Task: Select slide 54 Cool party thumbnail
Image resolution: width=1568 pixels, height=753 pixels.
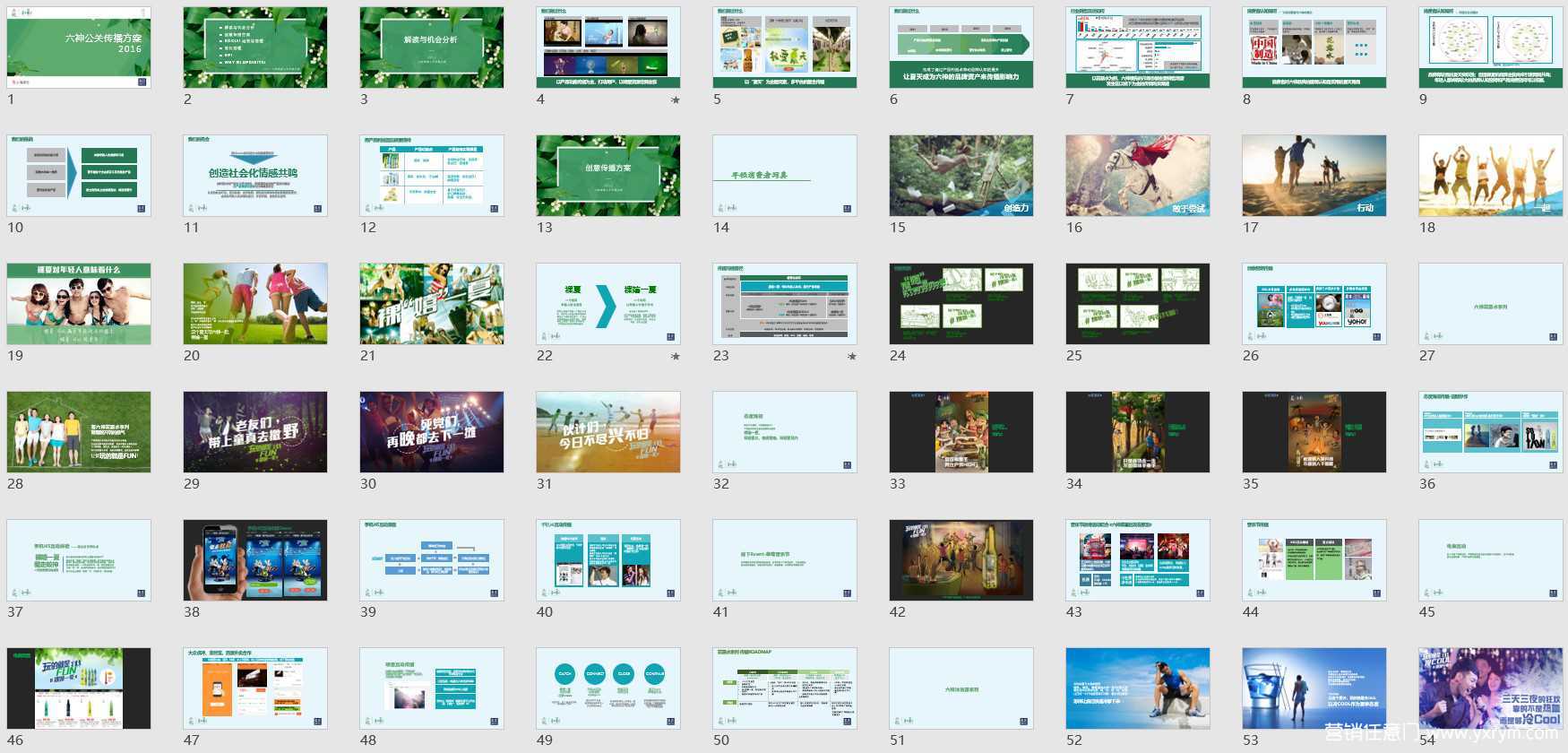Action: pyautogui.click(x=1491, y=688)
